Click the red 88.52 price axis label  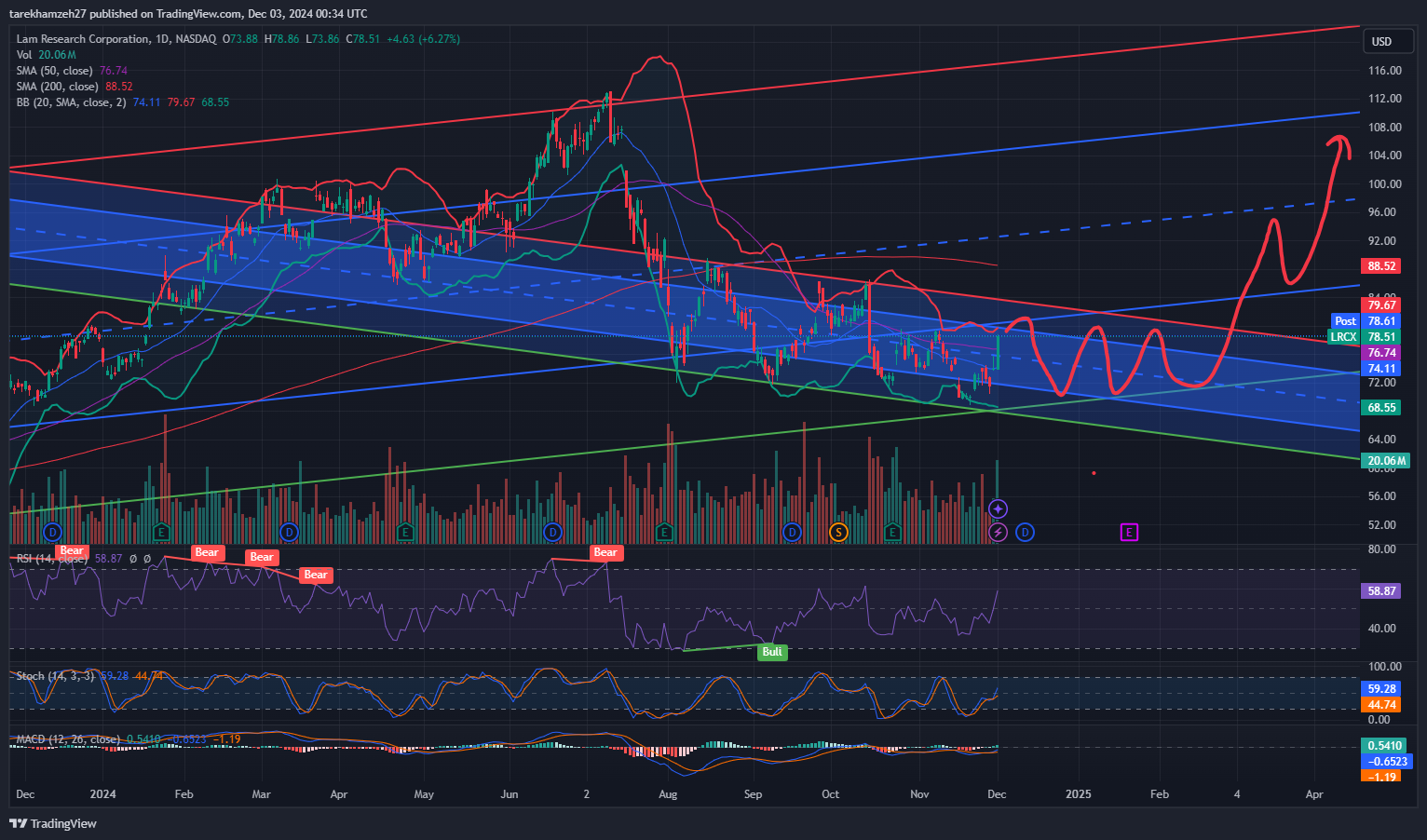1381,266
